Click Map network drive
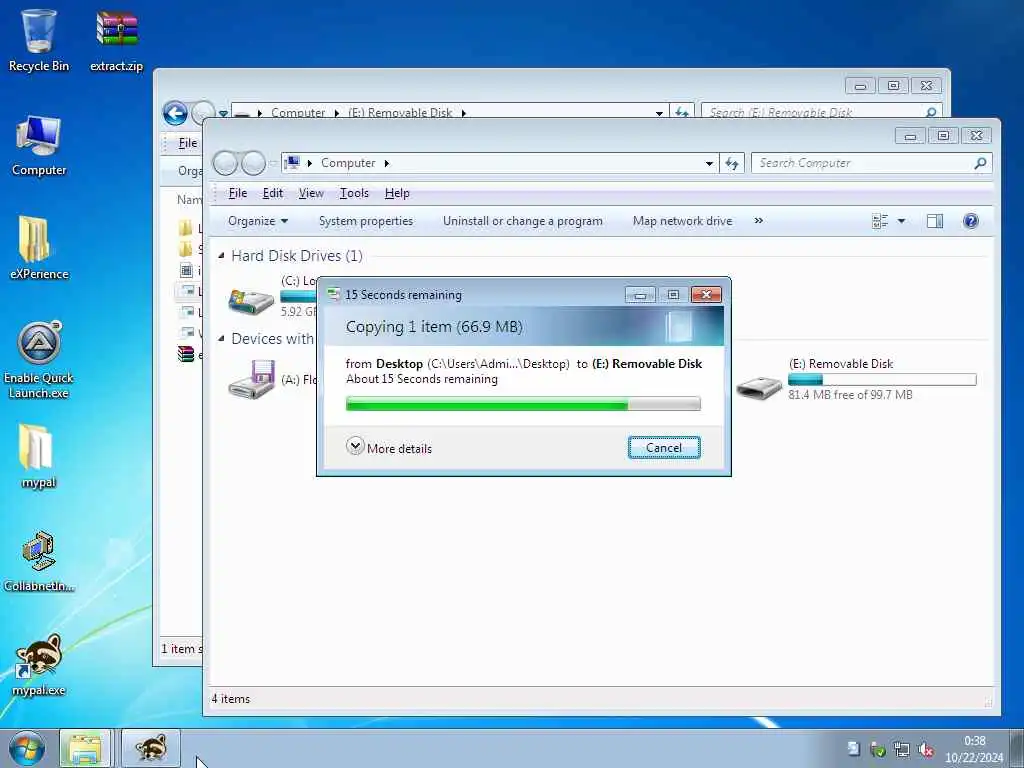 click(682, 221)
